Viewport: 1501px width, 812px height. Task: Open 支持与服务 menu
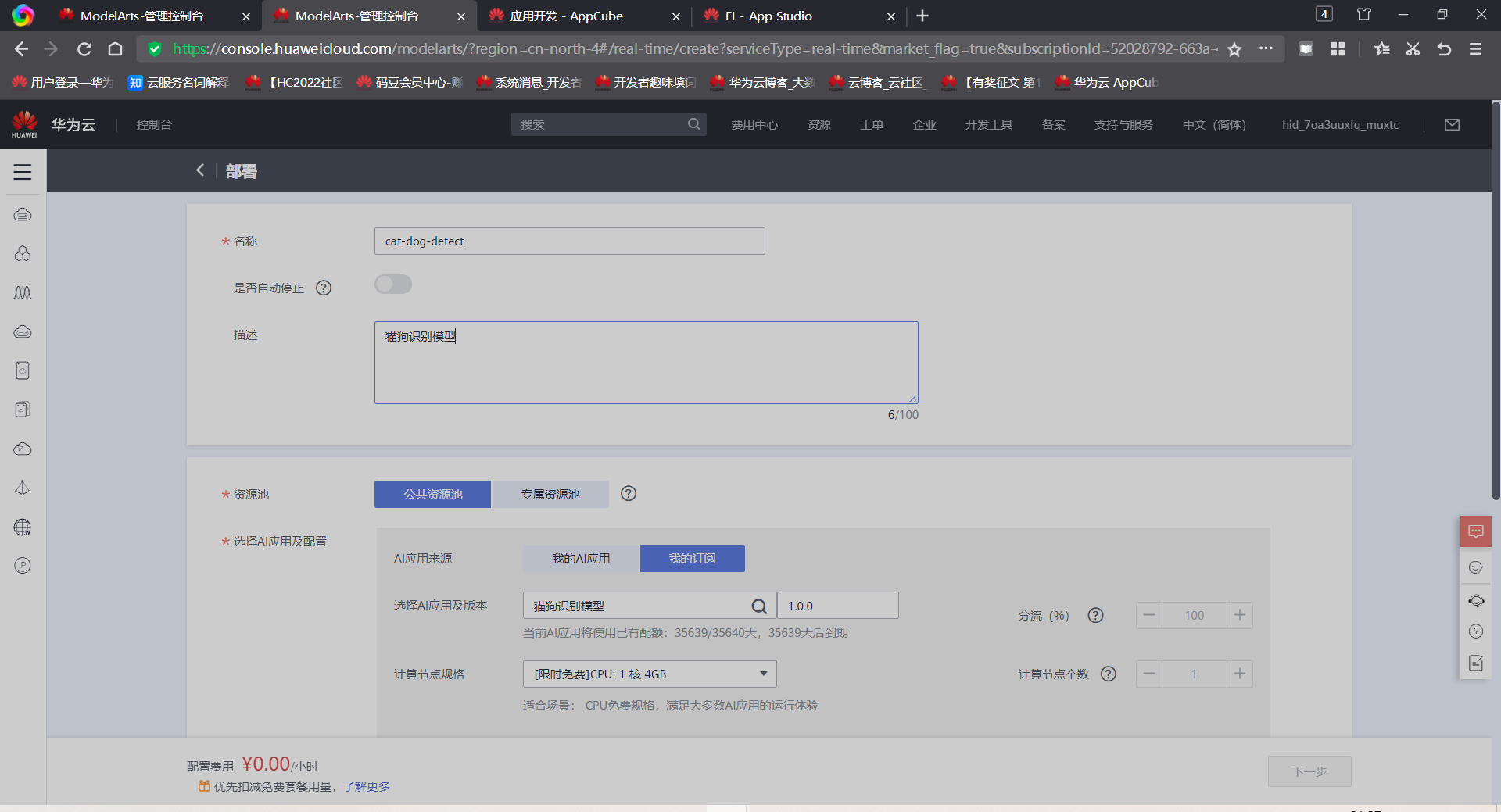[x=1123, y=125]
